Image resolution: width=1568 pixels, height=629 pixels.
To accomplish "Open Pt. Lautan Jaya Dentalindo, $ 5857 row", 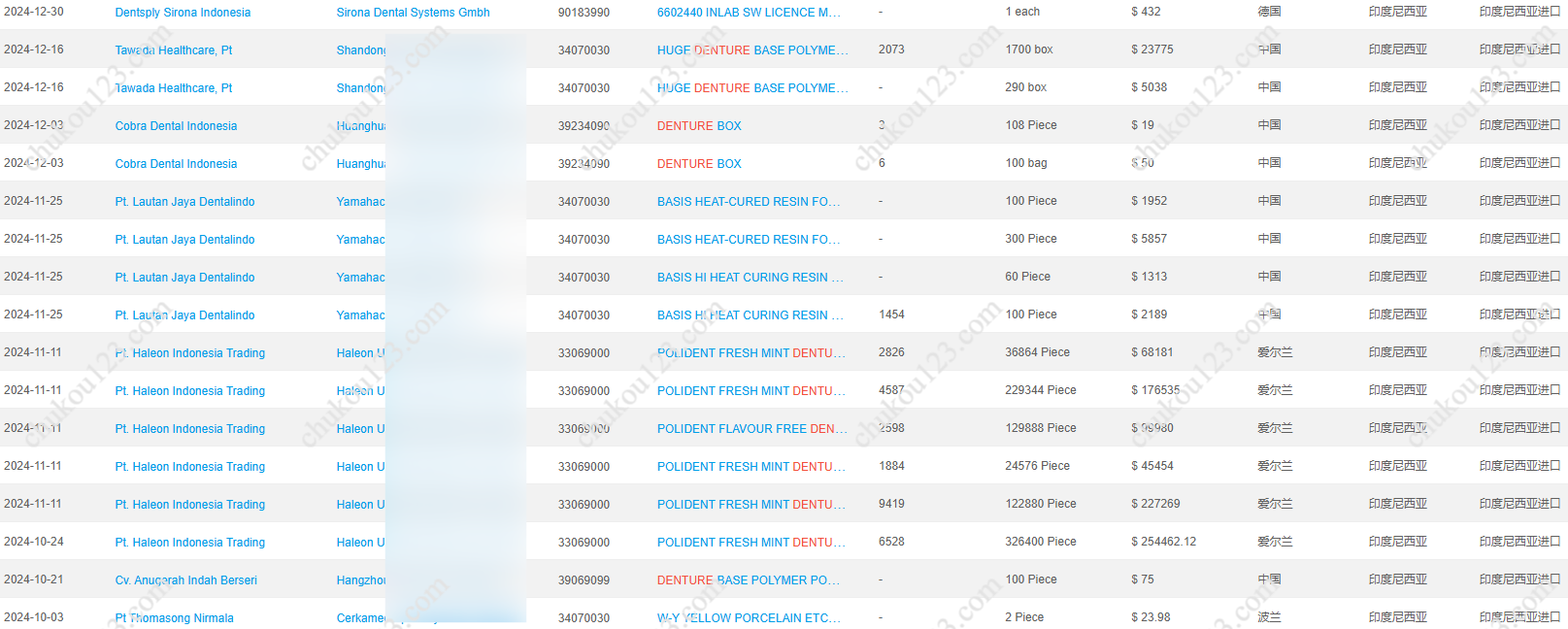I will (184, 240).
